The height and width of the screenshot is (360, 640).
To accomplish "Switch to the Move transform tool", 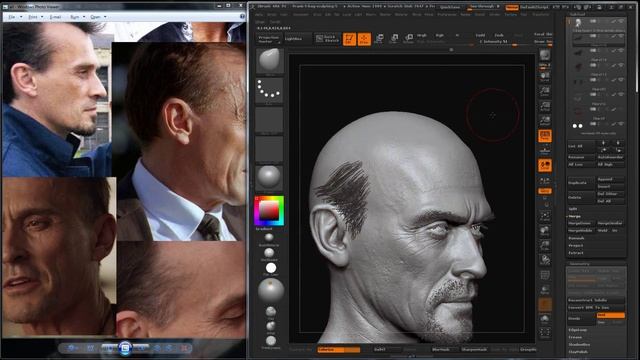I will click(379, 39).
